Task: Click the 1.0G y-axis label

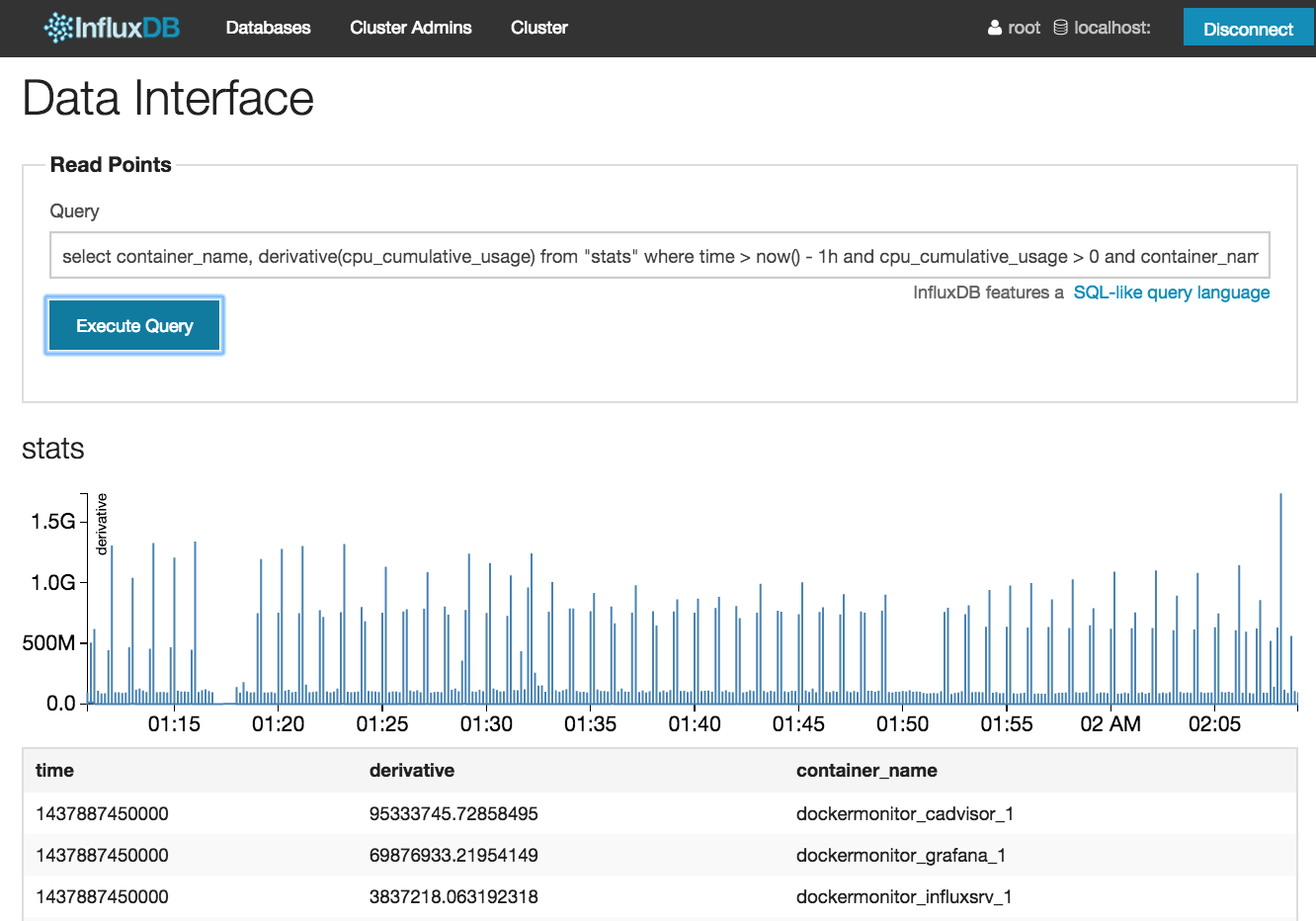Action: click(x=53, y=583)
